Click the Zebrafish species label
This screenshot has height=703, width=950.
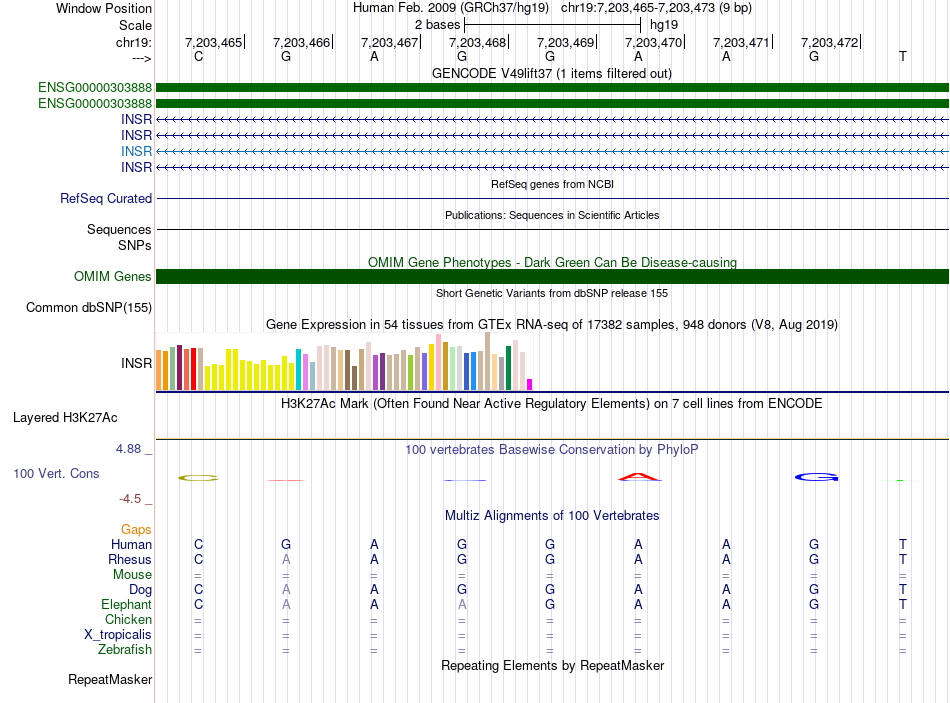125,649
